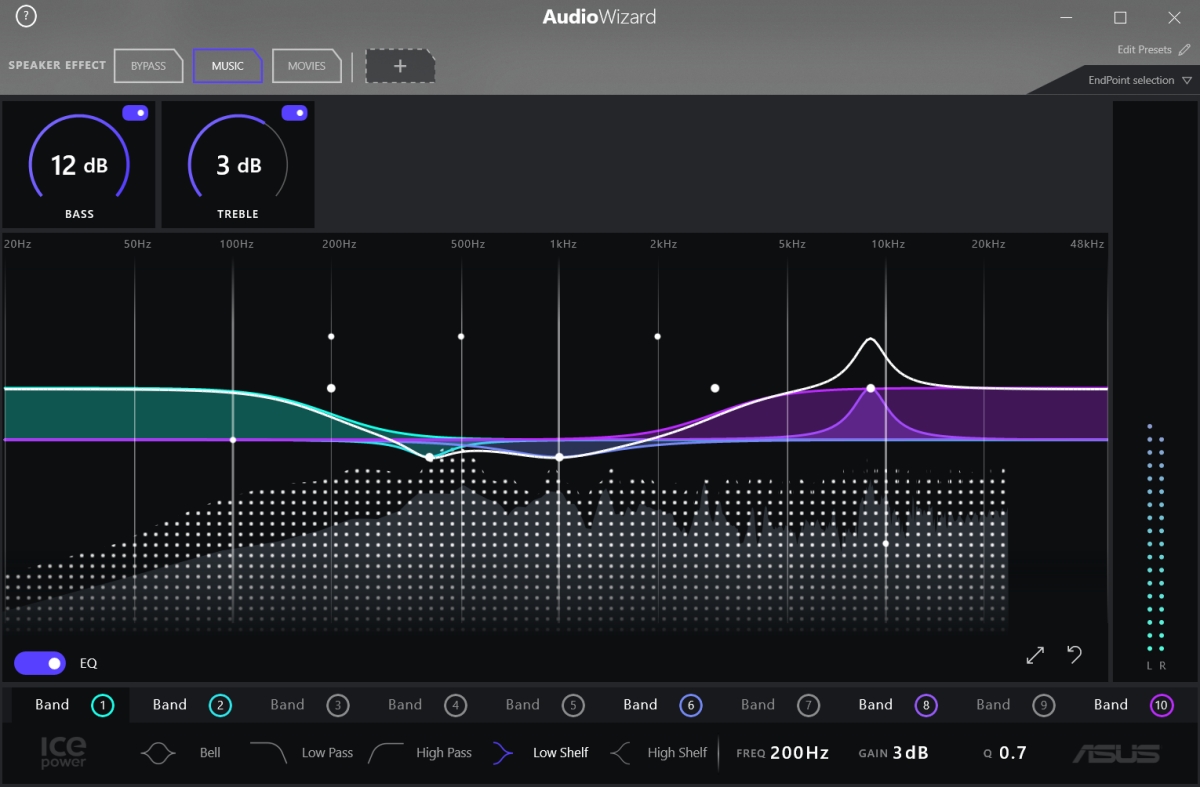Choose the High Pass filter icon

387,753
